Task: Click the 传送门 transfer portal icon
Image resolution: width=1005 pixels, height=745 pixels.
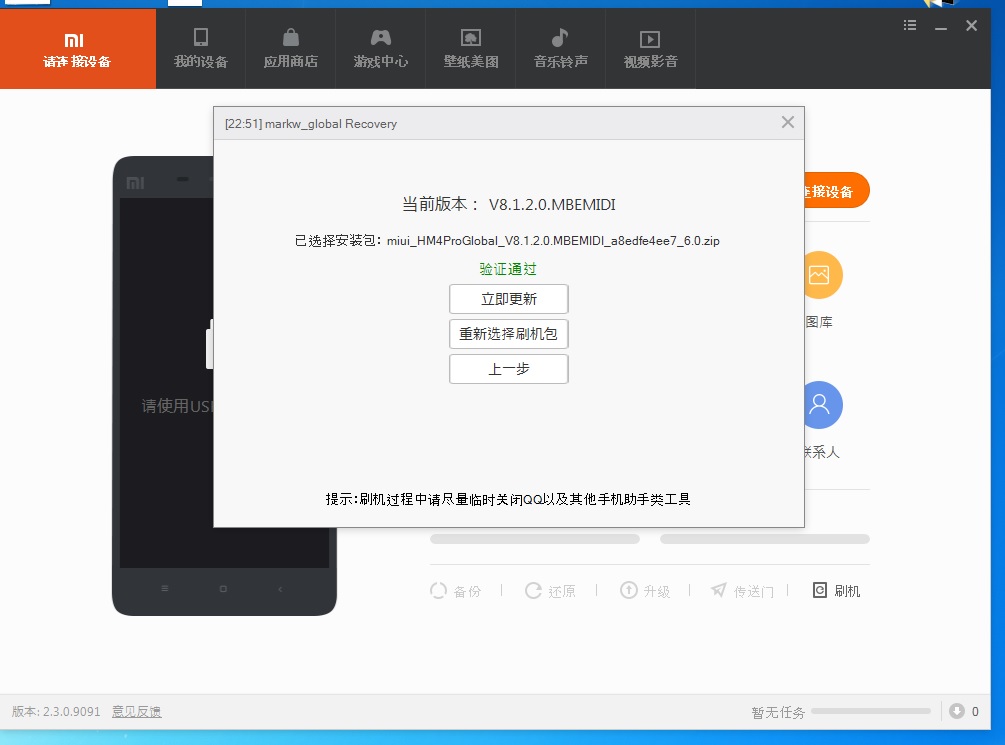Action: tap(719, 591)
